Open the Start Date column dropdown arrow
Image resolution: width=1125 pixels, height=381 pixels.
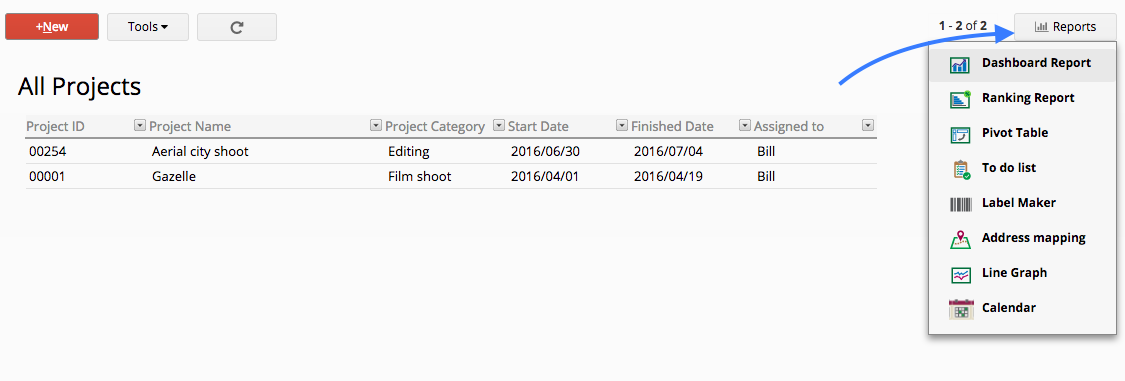click(622, 126)
